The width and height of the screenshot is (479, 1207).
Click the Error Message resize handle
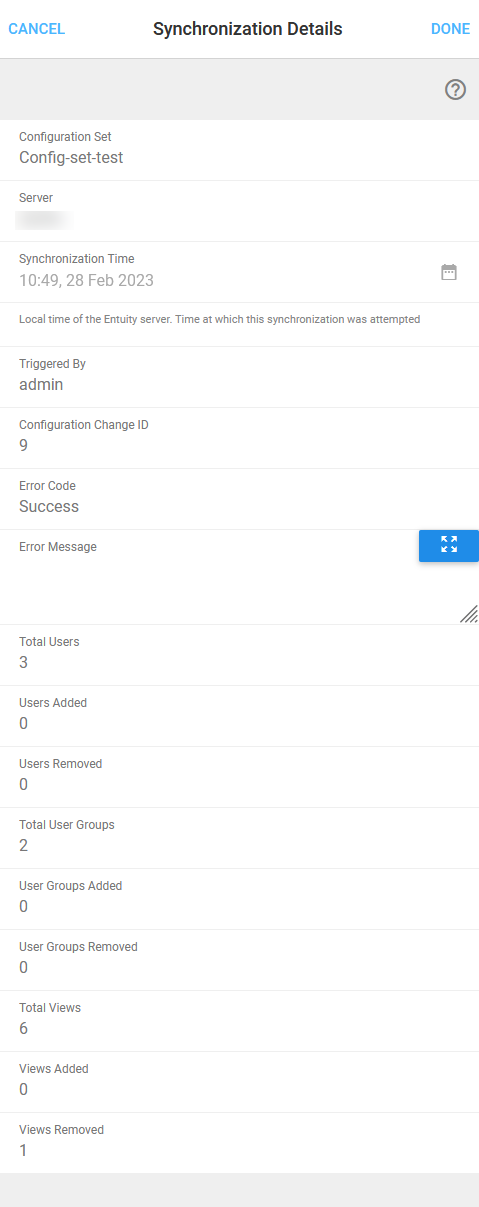[468, 614]
